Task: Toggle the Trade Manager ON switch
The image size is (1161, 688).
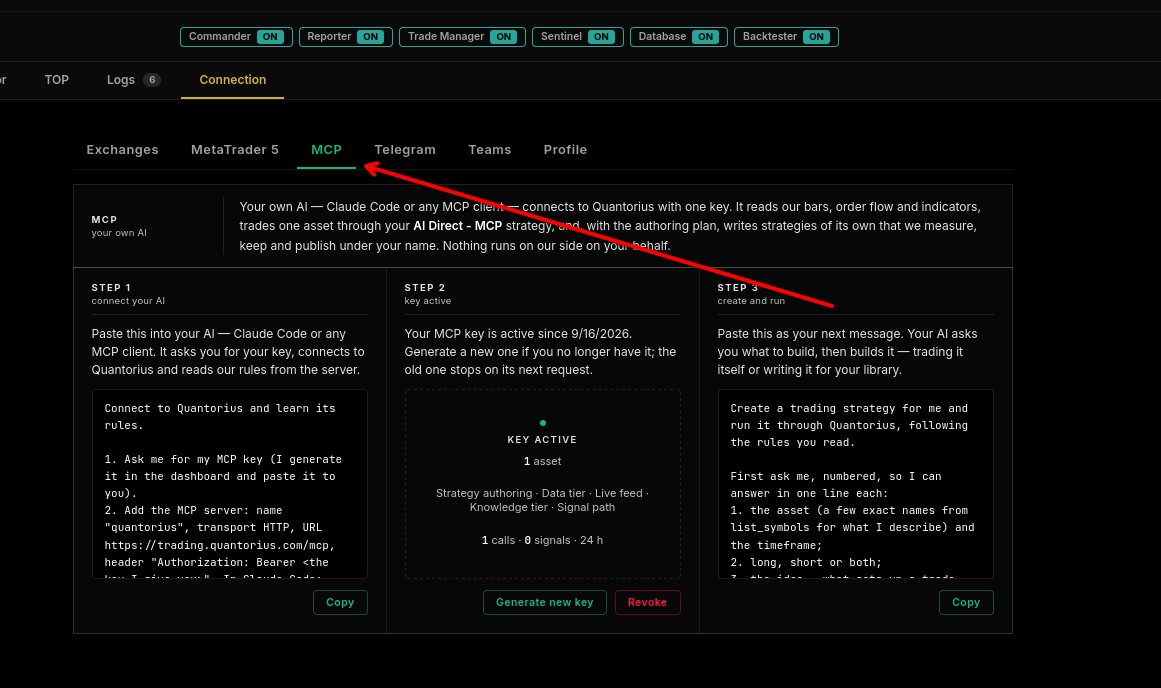Action: click(503, 37)
